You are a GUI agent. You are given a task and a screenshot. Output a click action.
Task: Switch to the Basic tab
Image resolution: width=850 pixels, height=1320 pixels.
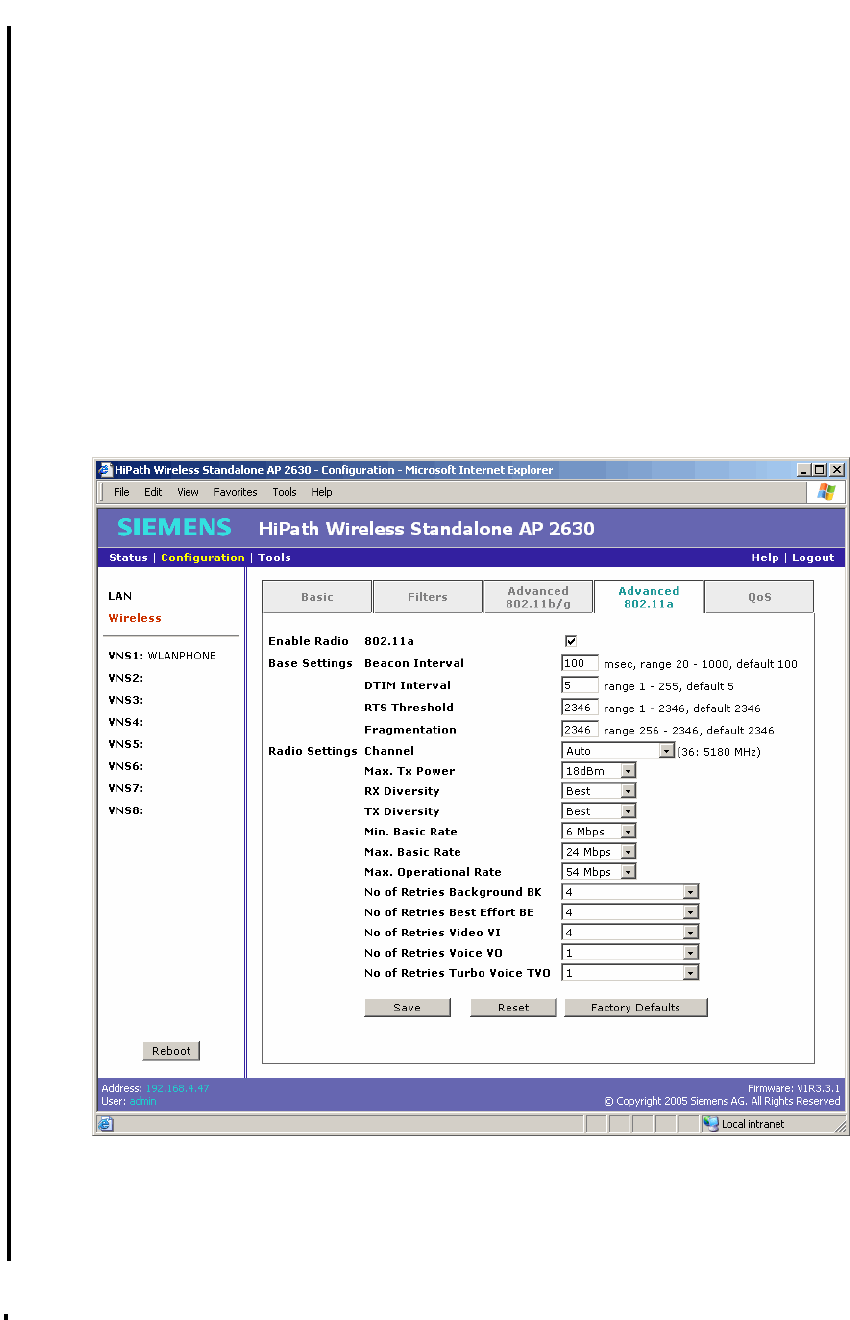pos(317,597)
